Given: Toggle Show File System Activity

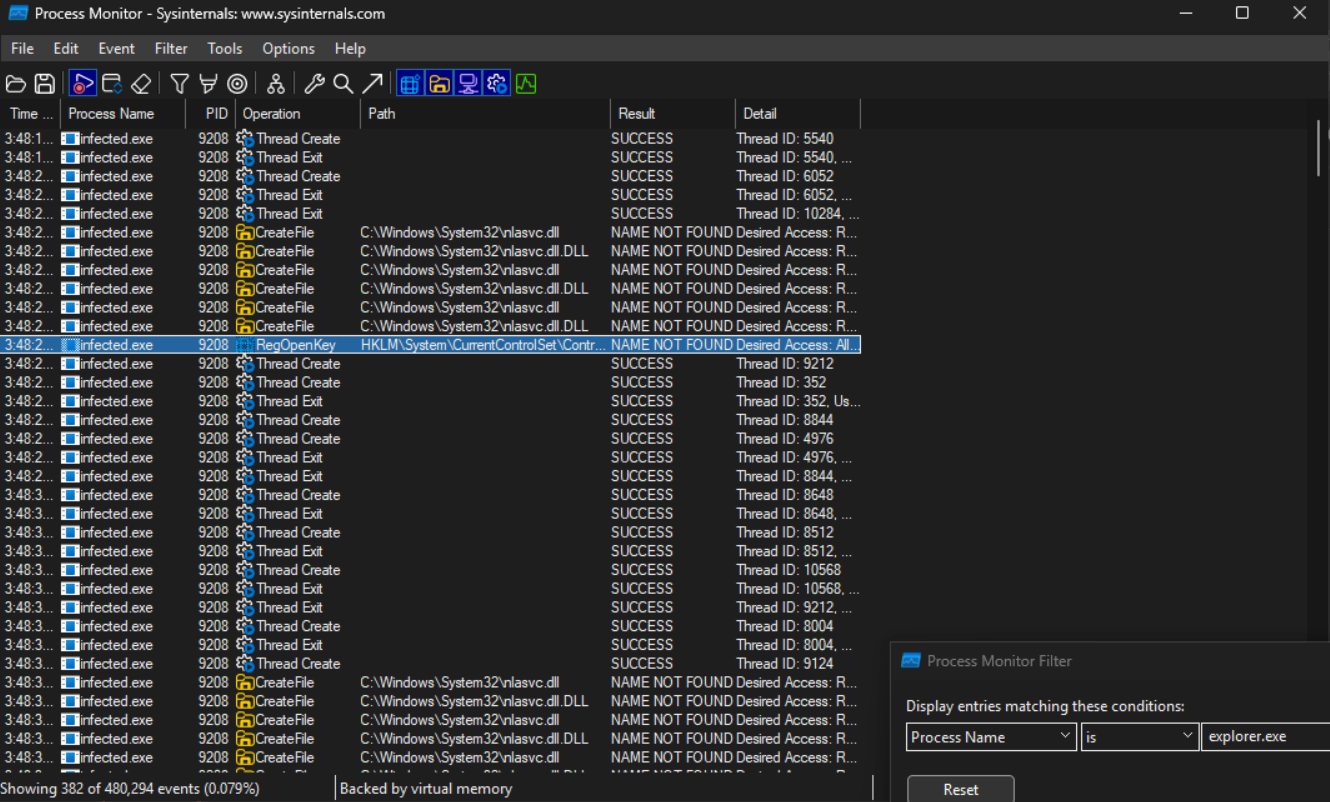Looking at the screenshot, I should click(439, 84).
